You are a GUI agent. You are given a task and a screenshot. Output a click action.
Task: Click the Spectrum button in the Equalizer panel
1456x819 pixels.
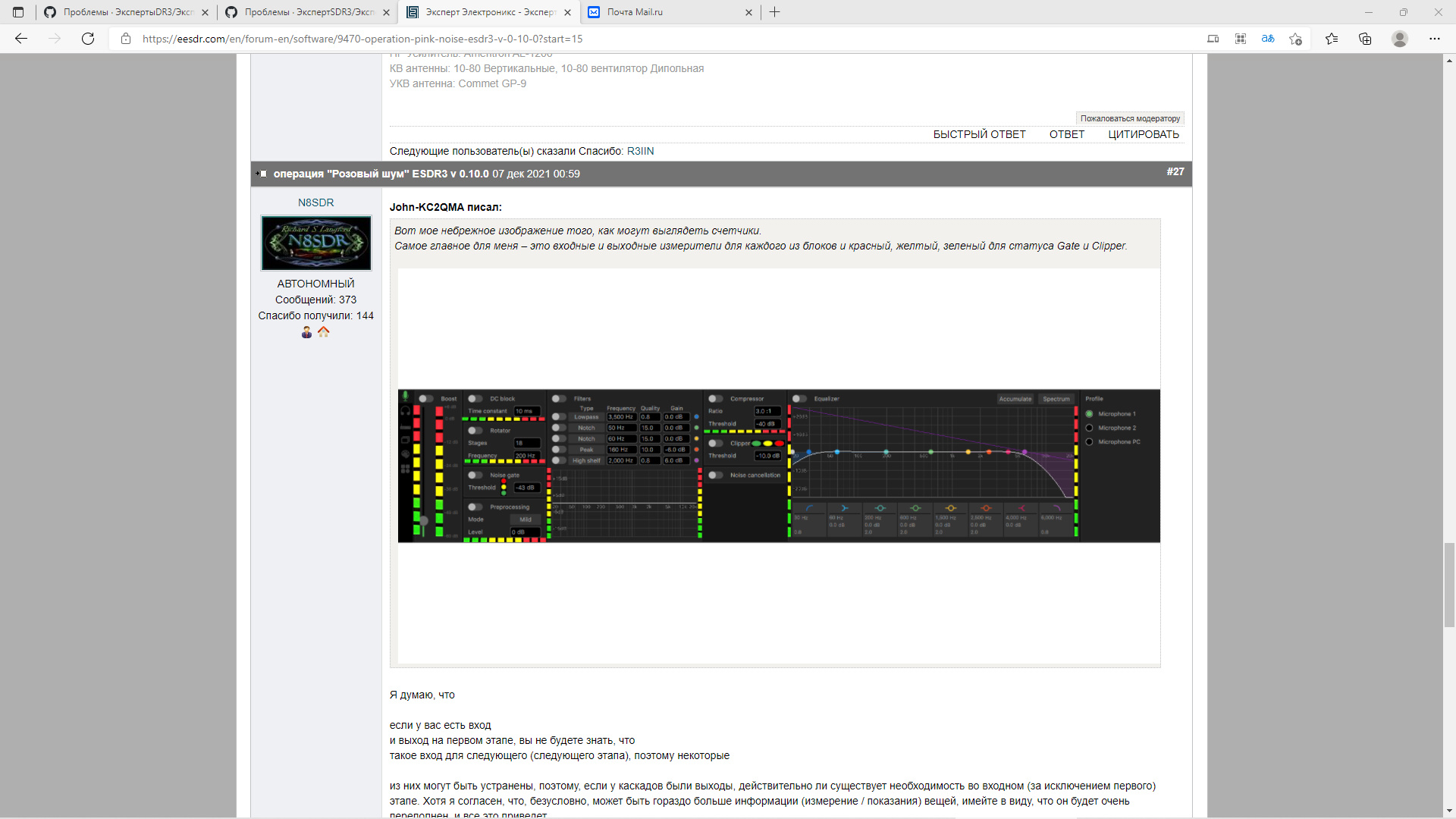coord(1056,398)
